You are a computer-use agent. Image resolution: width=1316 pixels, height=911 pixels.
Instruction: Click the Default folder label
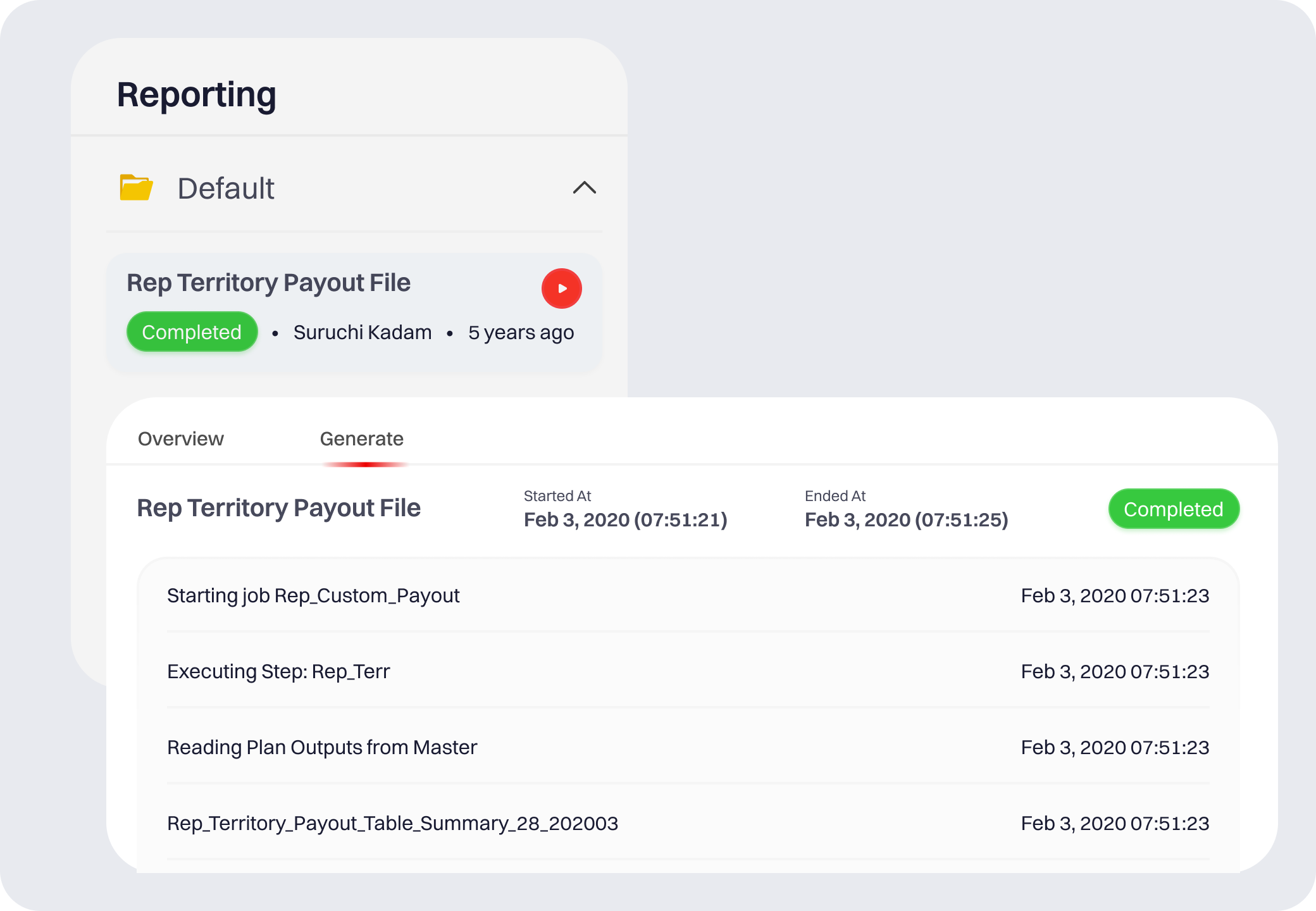[225, 189]
